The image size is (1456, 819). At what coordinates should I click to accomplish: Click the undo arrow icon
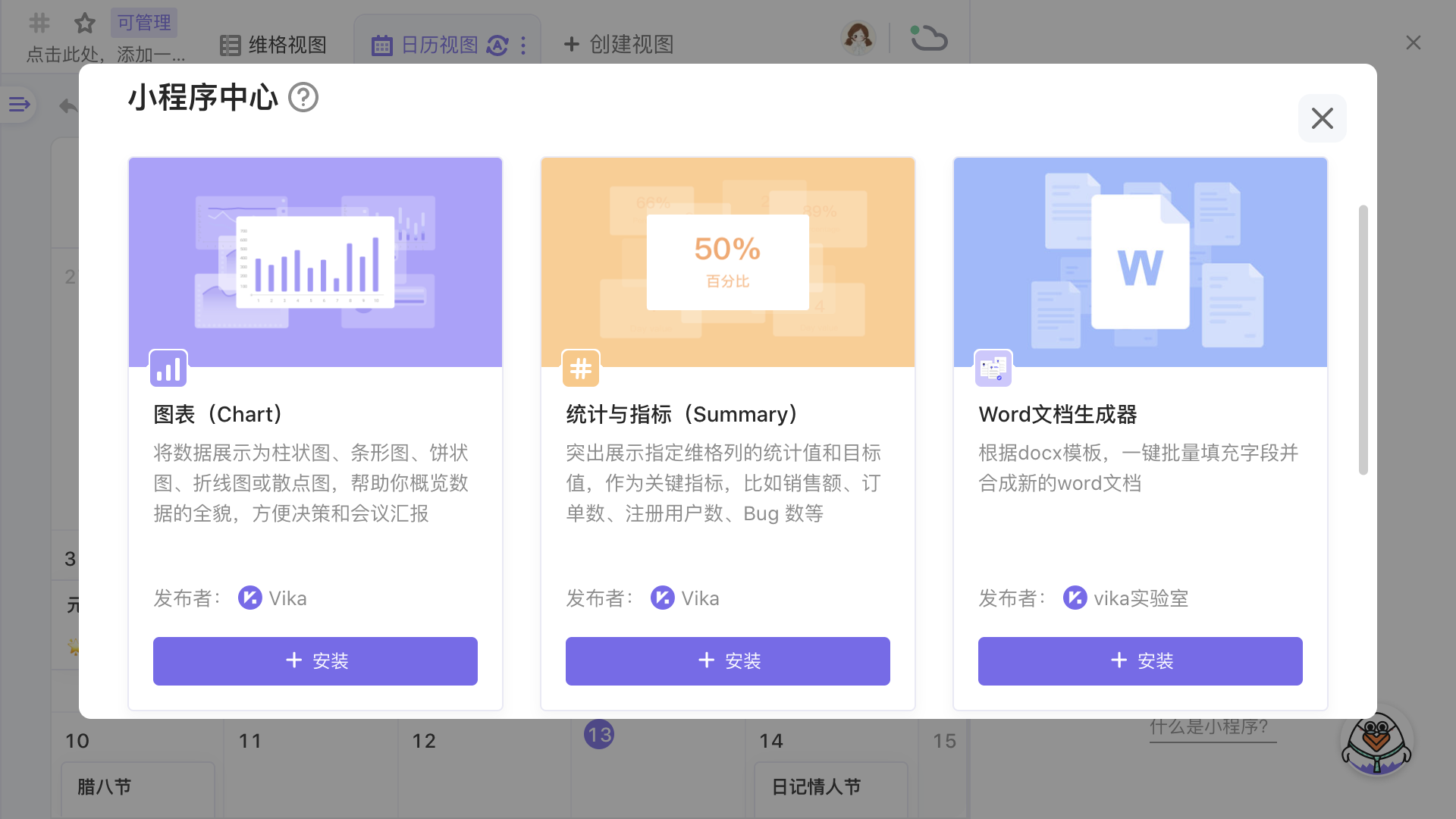coord(68,106)
